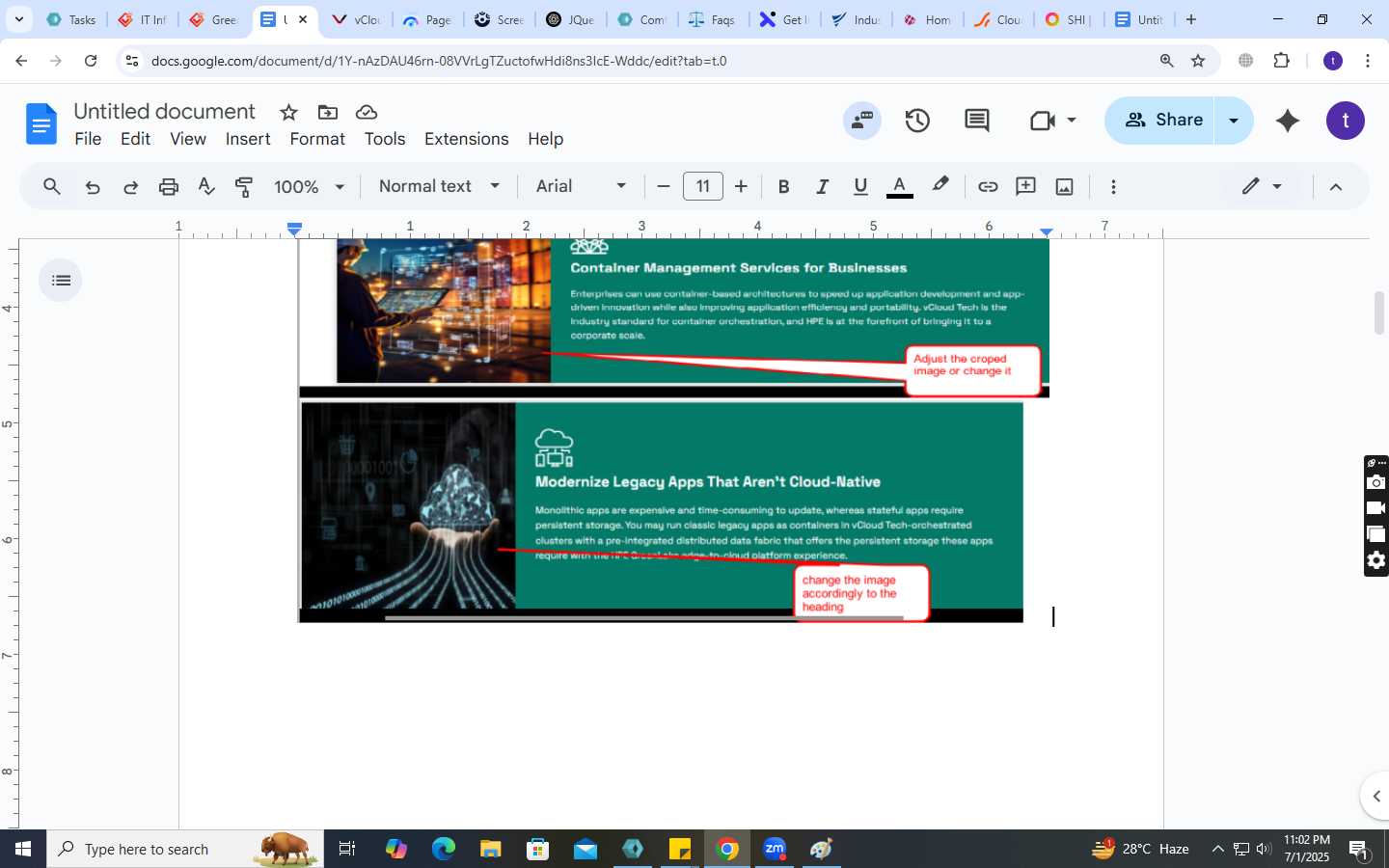Check cloud save status icon

point(366,112)
